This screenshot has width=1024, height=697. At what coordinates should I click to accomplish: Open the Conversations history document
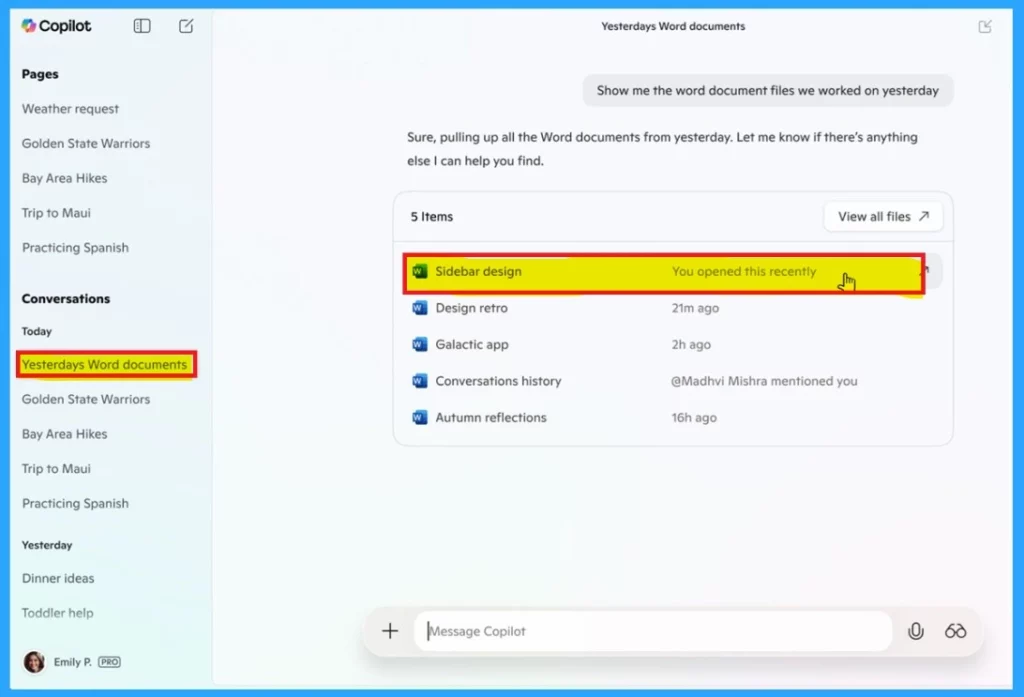[x=673, y=381]
